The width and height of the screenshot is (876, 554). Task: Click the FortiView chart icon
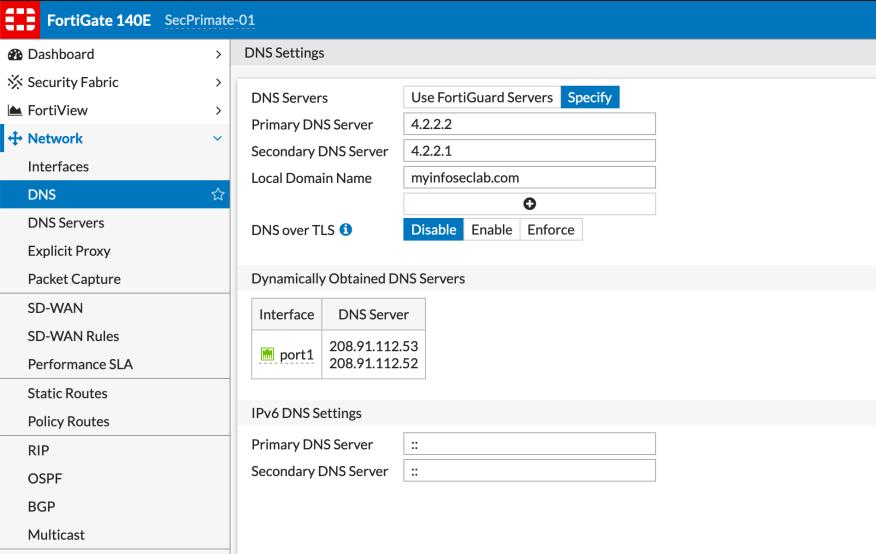[15, 111]
